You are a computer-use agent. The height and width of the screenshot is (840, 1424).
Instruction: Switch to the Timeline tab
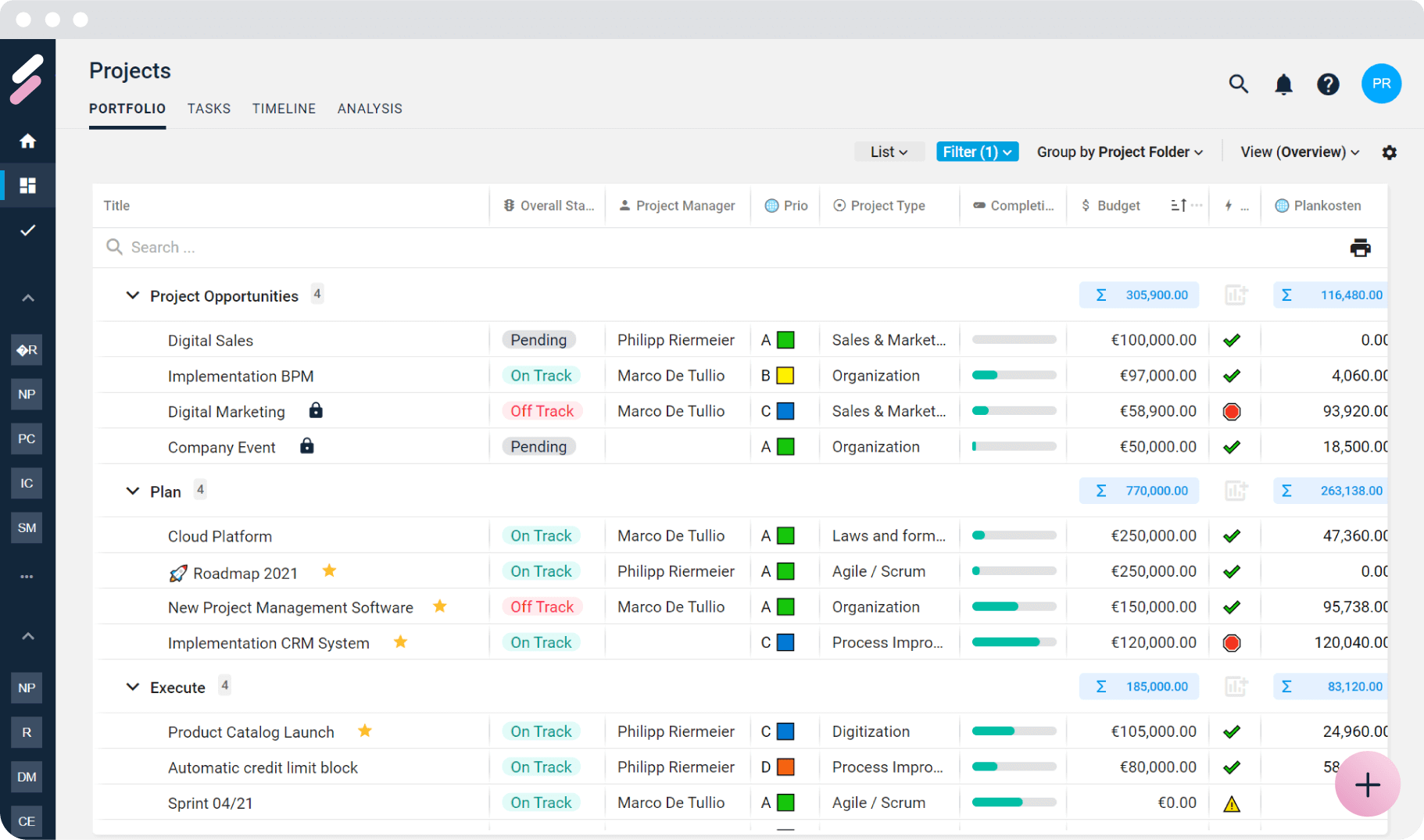[284, 109]
